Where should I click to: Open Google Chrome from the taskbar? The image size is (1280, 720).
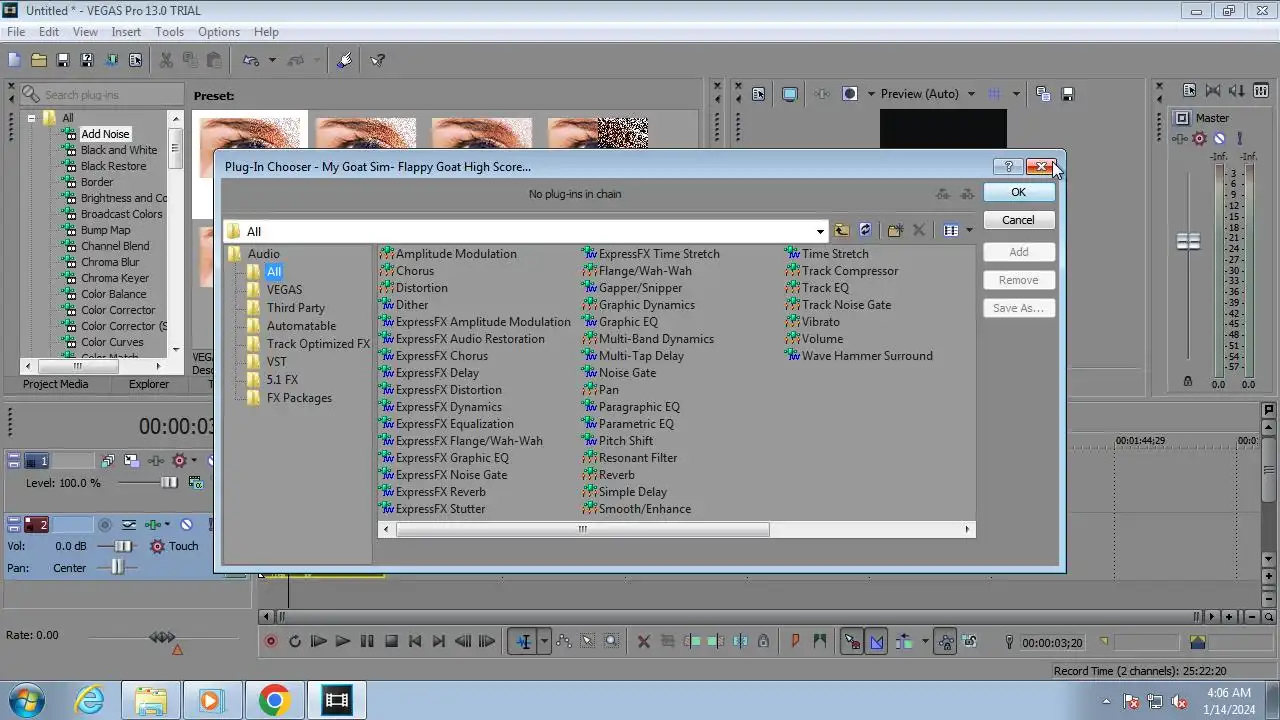[x=274, y=701]
